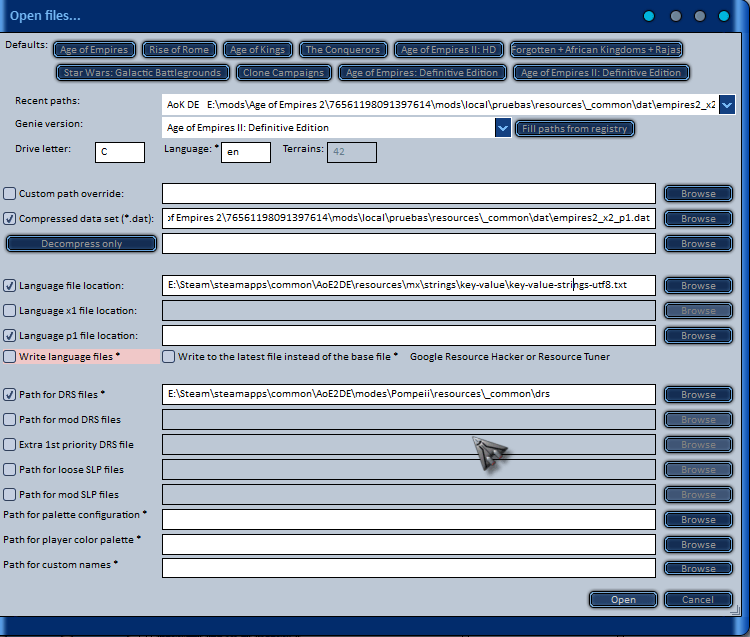Click the leftmost cyan title bar circle
This screenshot has height=637, width=750.
[x=649, y=16]
